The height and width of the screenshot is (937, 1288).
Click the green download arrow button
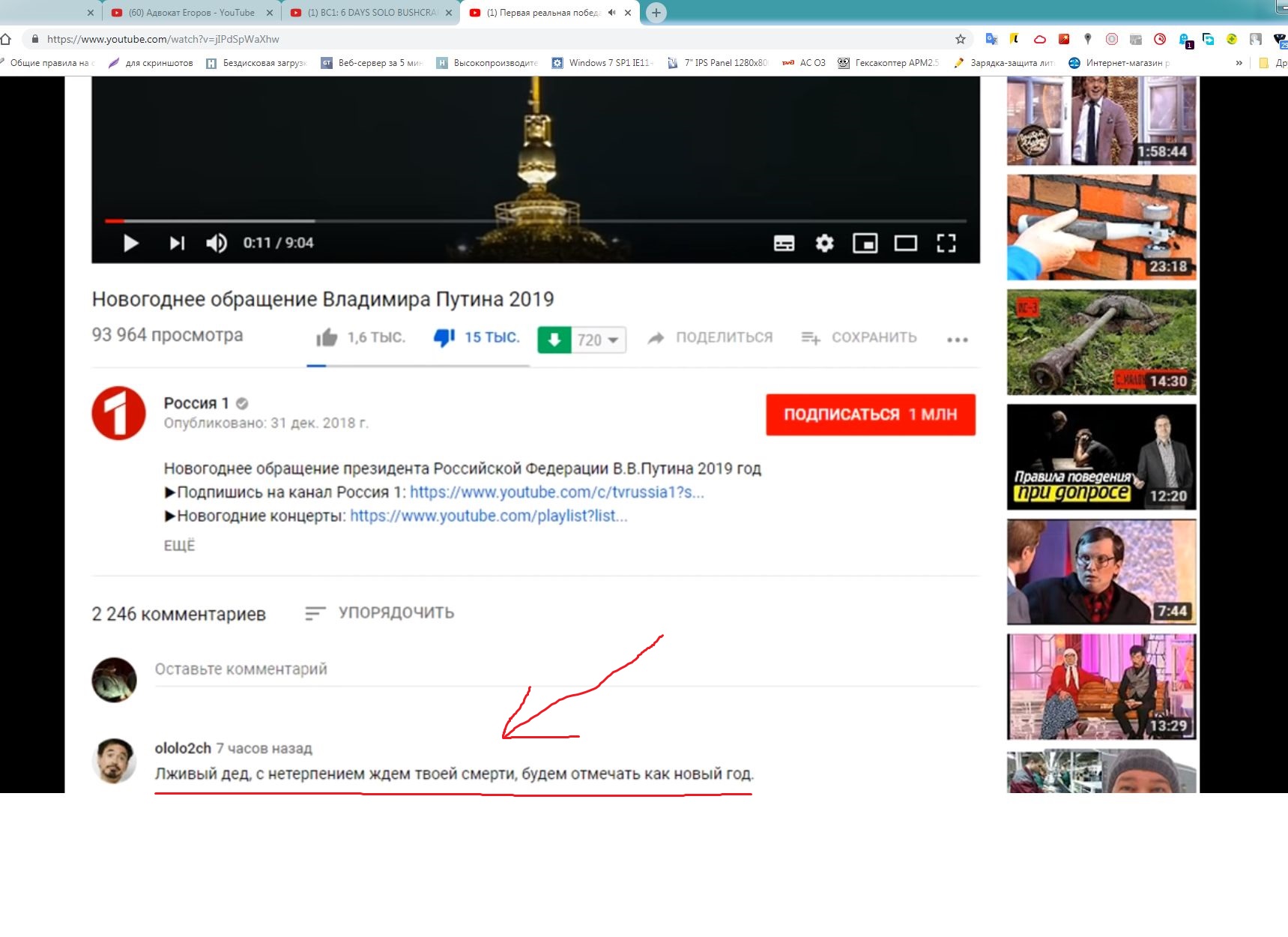554,340
